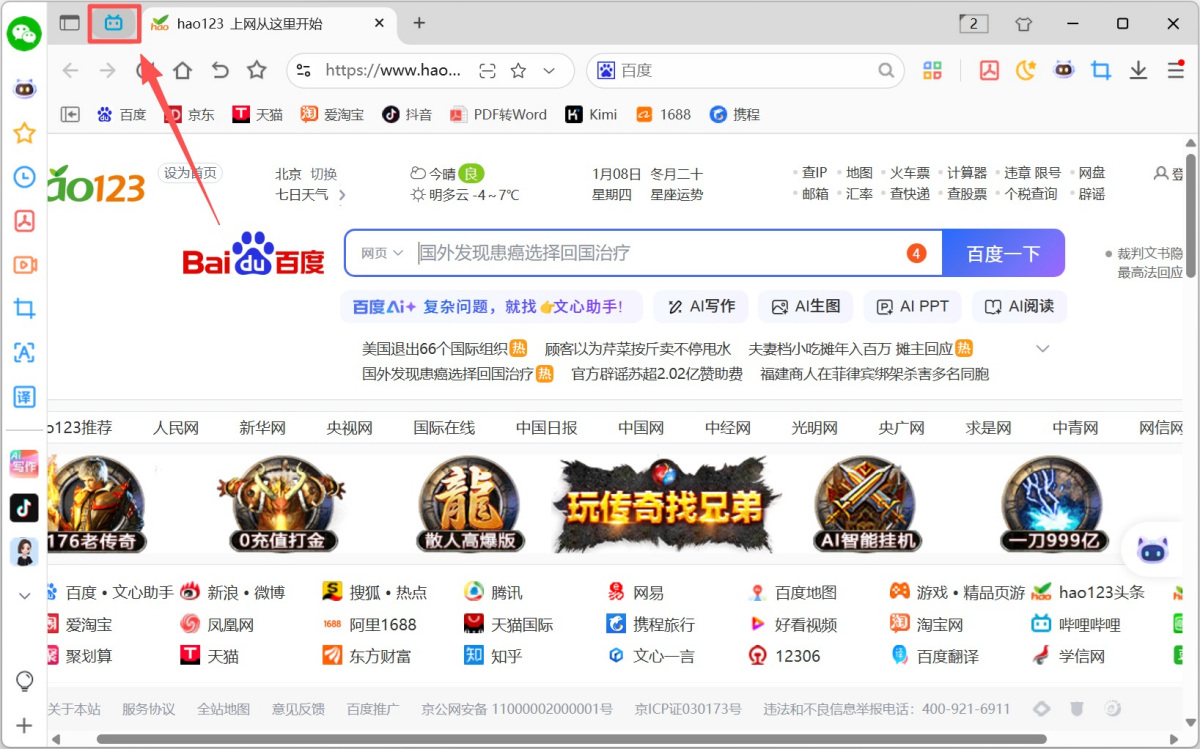Open the PDF tools icon in toolbar
The height and width of the screenshot is (749, 1200).
pos(988,70)
